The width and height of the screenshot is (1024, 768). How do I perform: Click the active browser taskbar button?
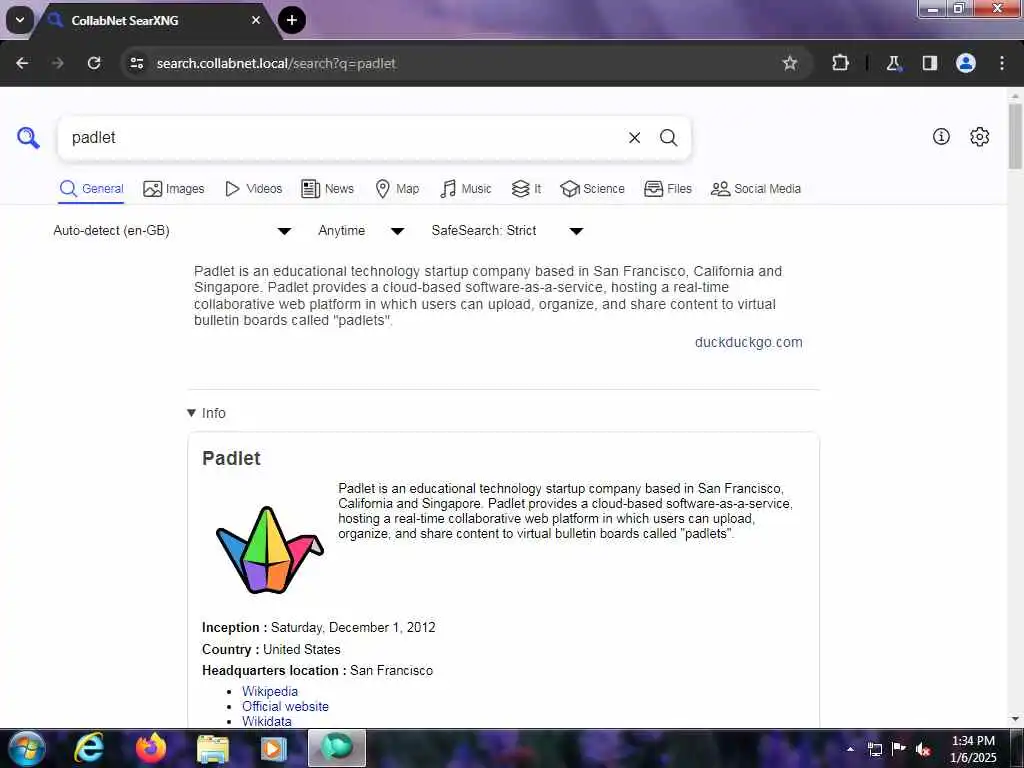(337, 748)
